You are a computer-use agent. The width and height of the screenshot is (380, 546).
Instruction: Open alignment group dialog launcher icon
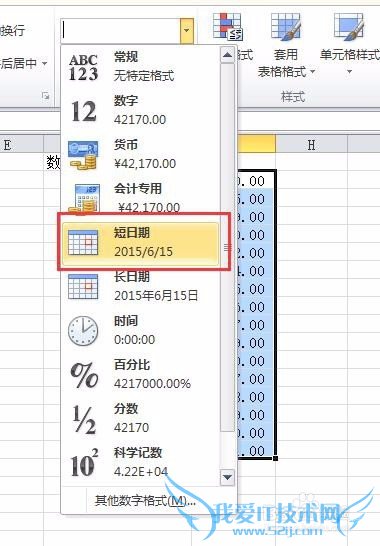tap(46, 96)
